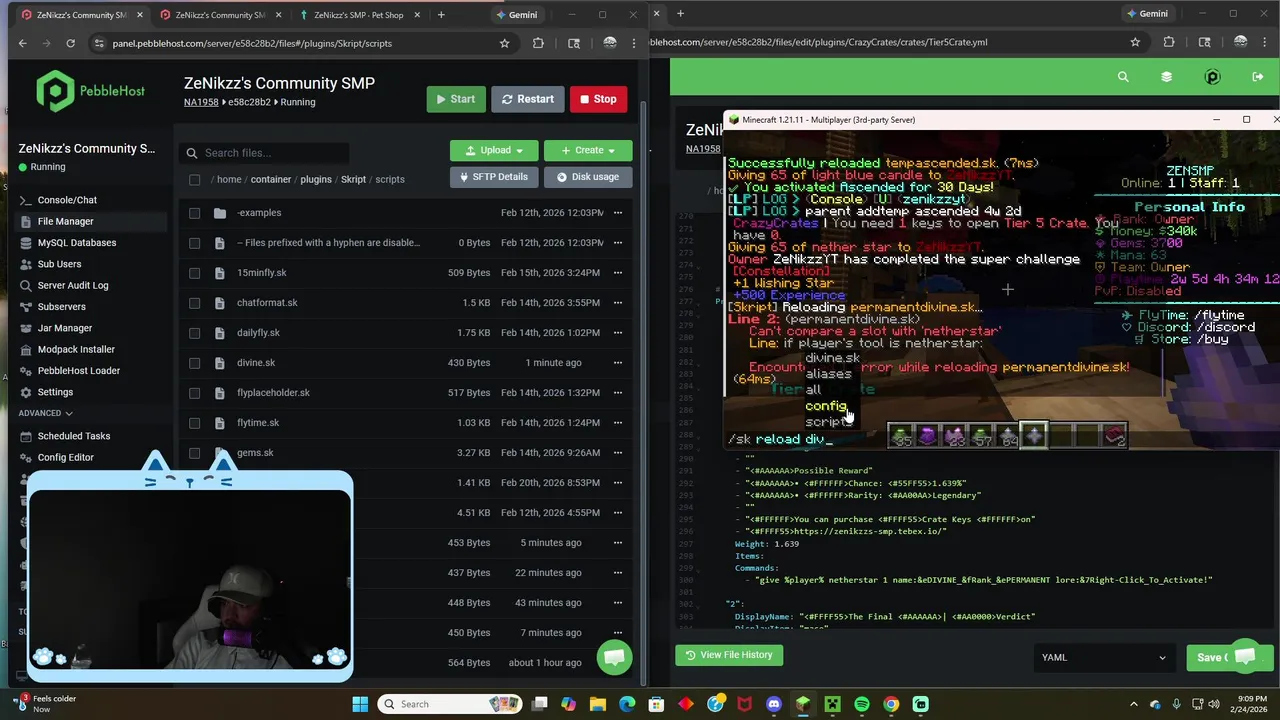This screenshot has width=1280, height=720.
Task: Click Settings gear in sidebar
Action: pos(26,392)
